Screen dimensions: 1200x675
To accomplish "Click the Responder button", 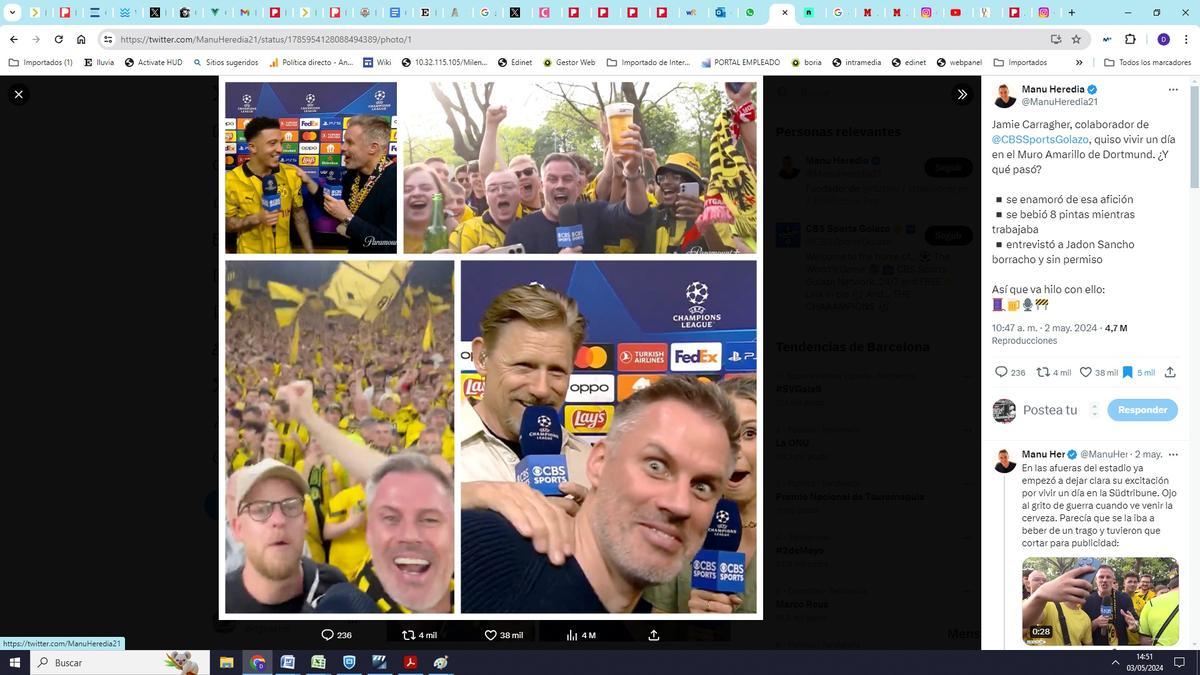I will click(x=1142, y=410).
